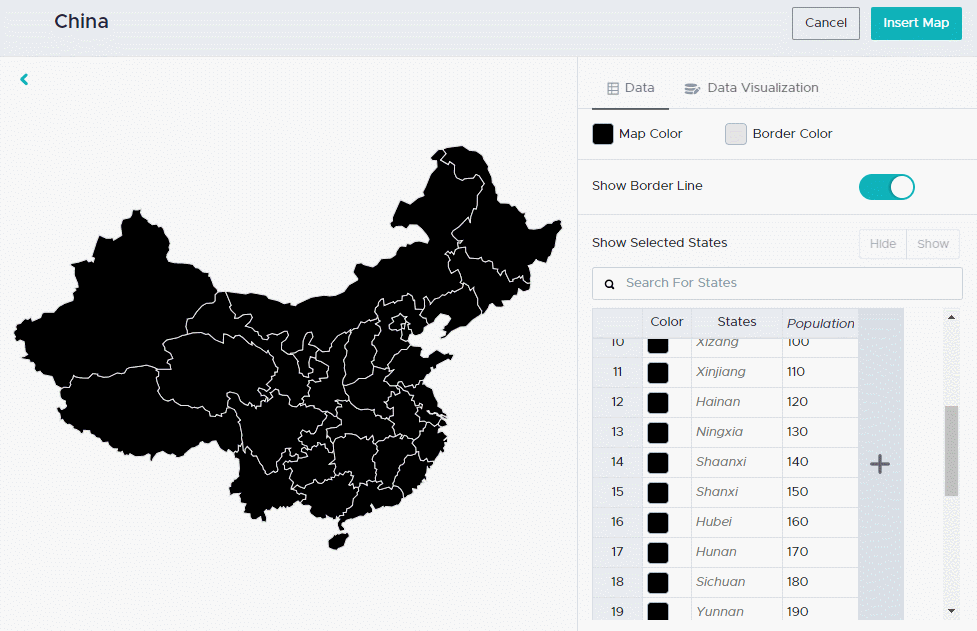The image size is (977, 631).
Task: Toggle the Show Border Line switch
Action: [886, 187]
